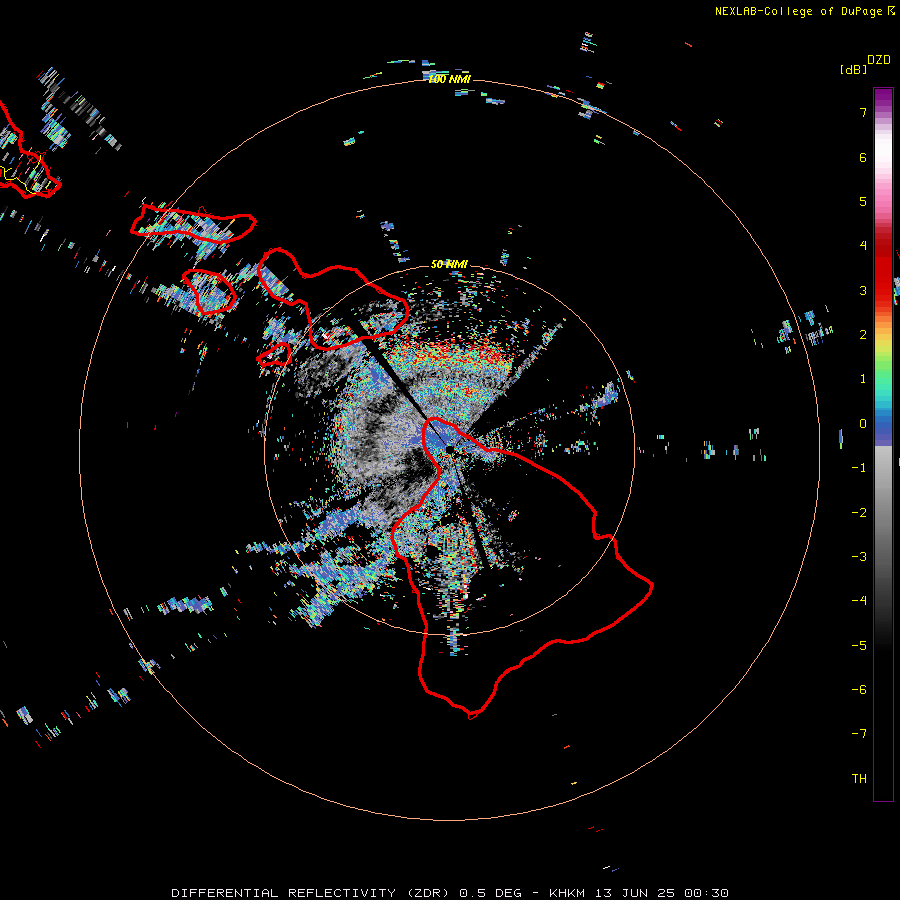Click the Differential Reflectivity title caption
Image resolution: width=900 pixels, height=900 pixels.
[450, 893]
